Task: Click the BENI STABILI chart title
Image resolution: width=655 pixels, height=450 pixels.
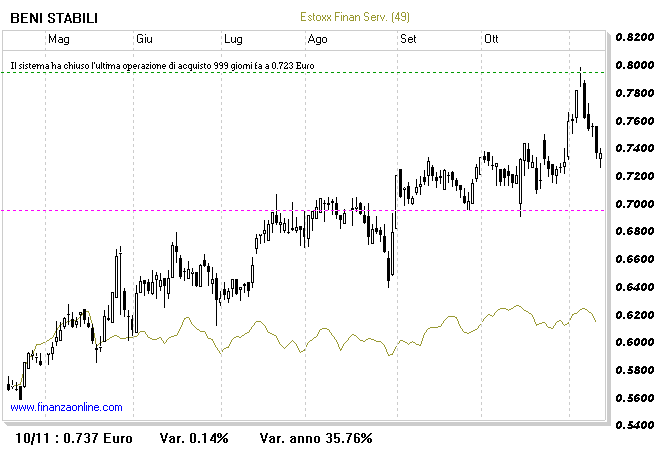Action: 54,18
